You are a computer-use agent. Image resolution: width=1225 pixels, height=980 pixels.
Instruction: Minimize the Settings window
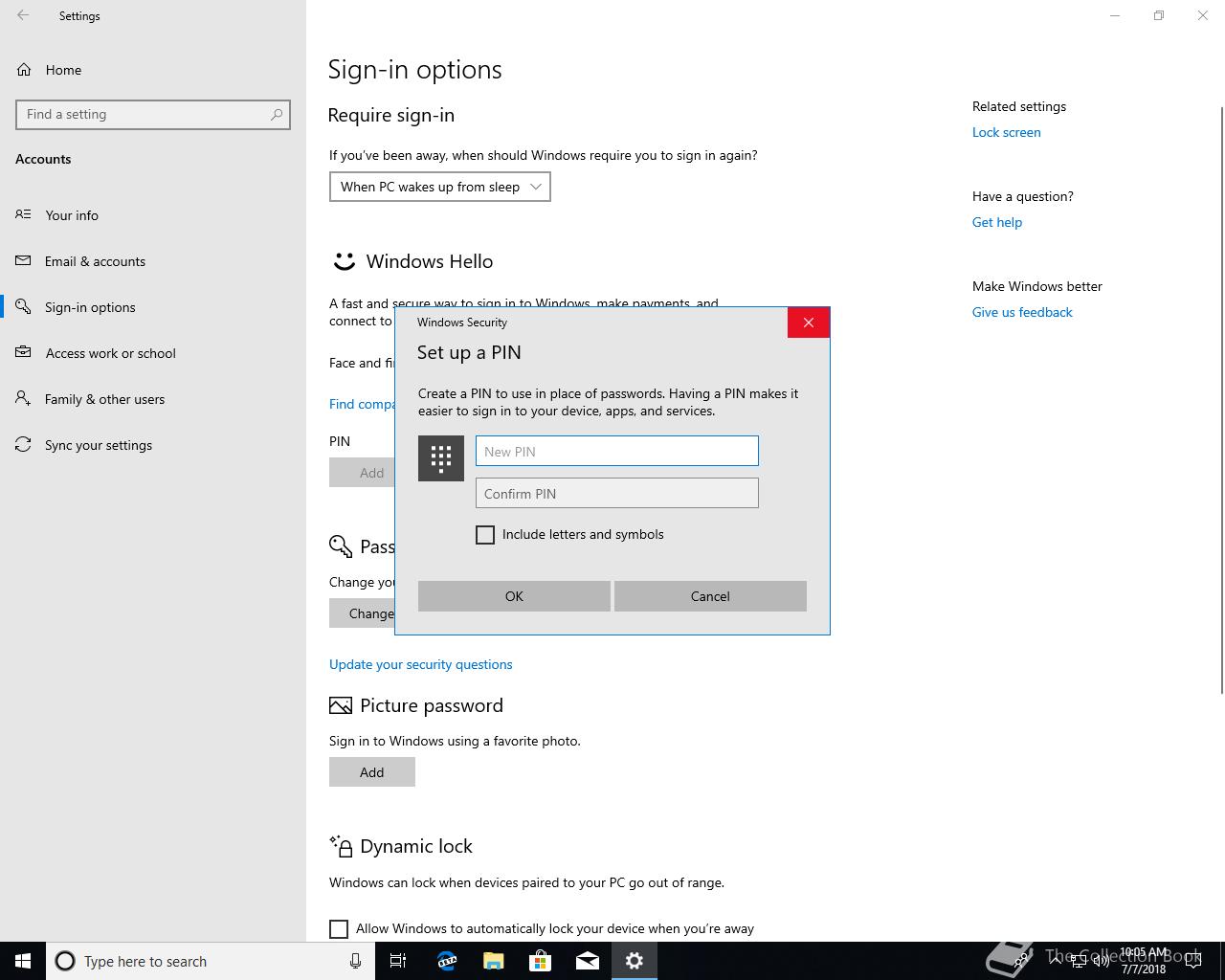point(1115,15)
